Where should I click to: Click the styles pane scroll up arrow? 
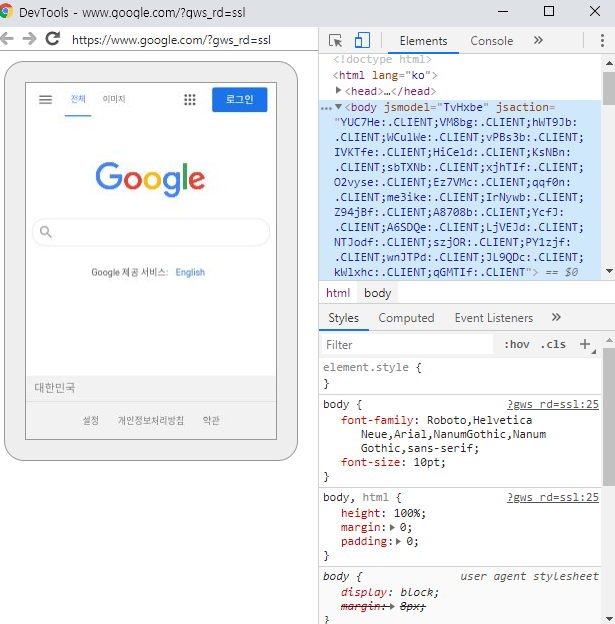609,340
